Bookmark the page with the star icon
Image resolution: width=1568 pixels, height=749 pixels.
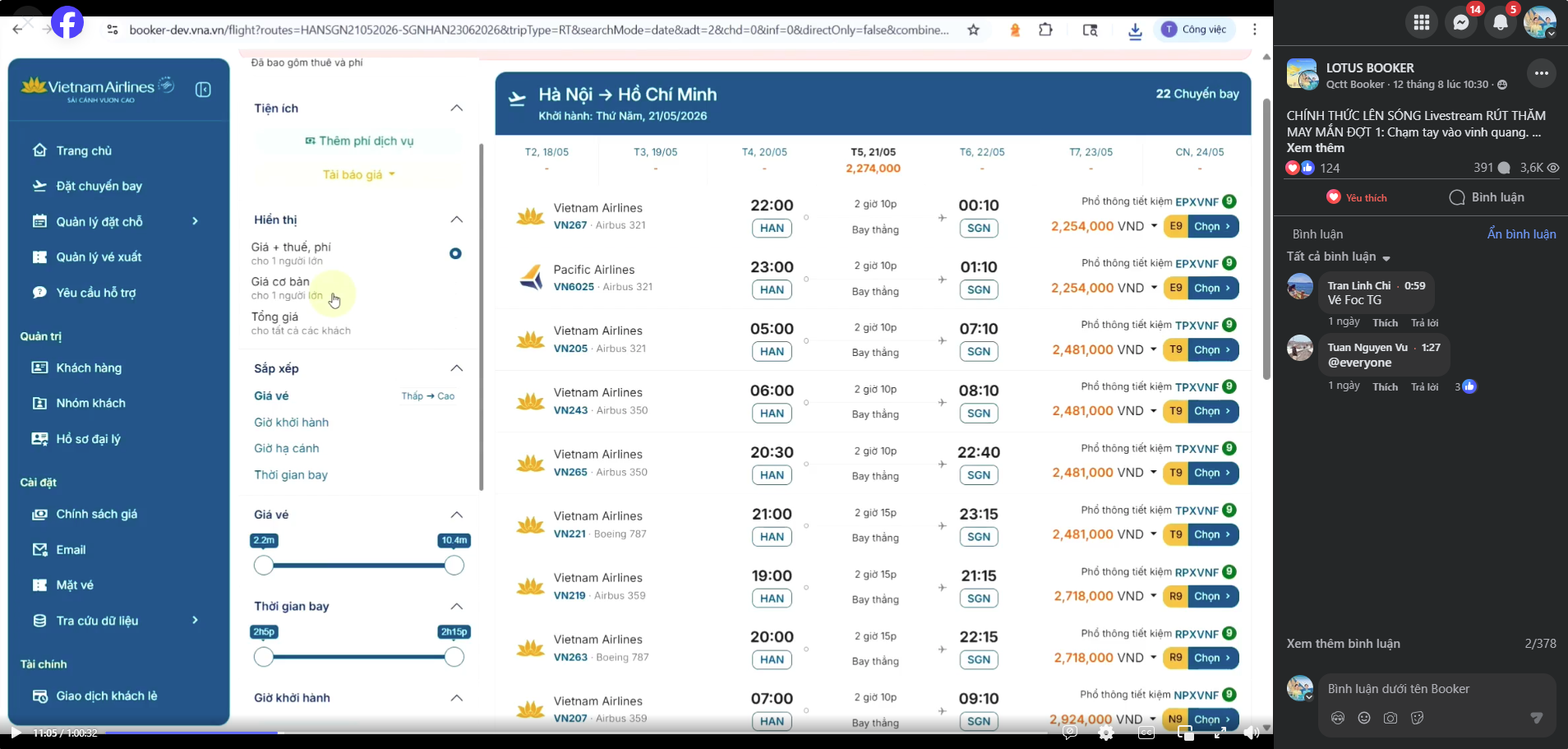[x=974, y=30]
